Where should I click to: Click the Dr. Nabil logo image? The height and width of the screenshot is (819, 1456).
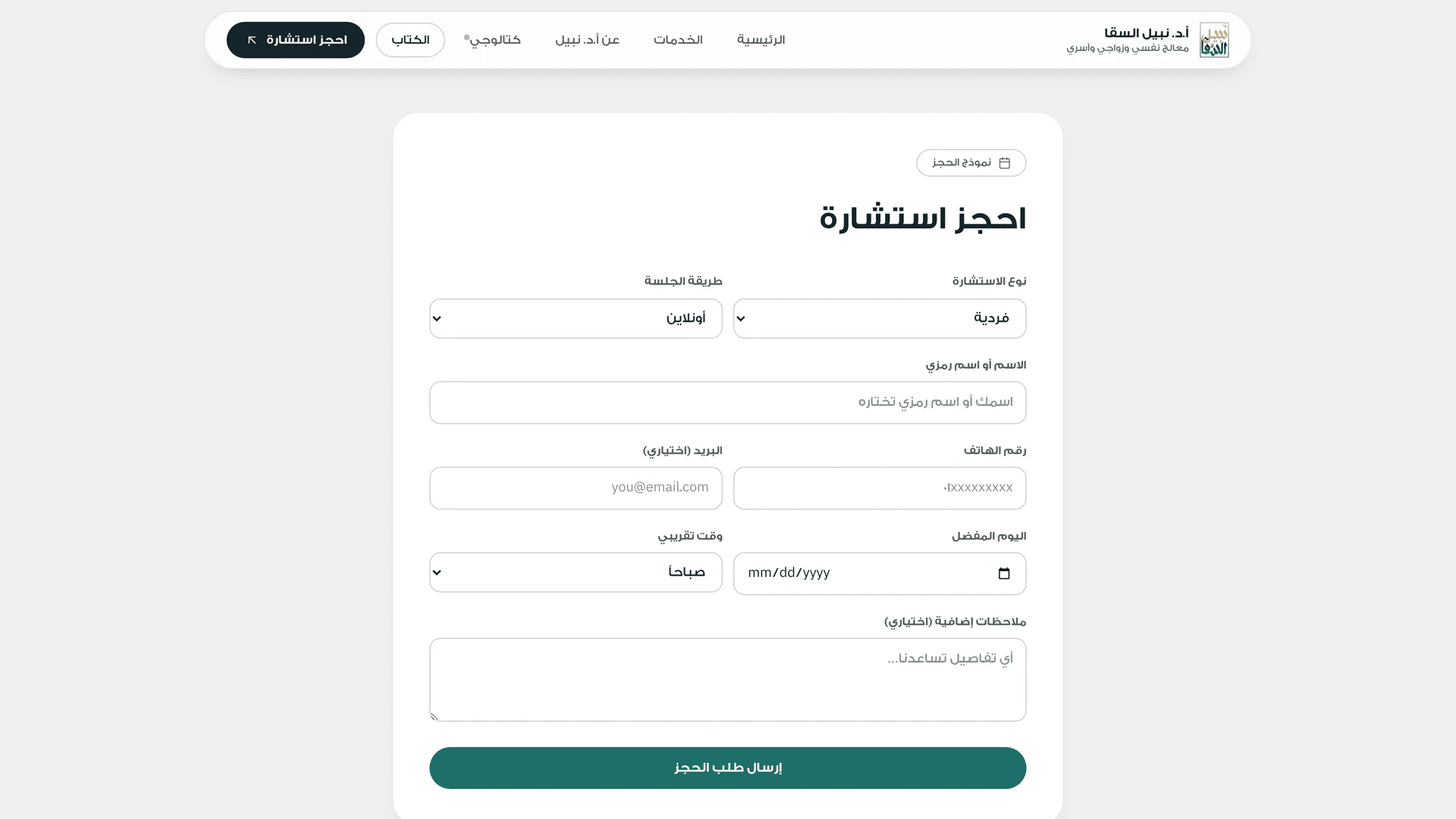coord(1214,40)
